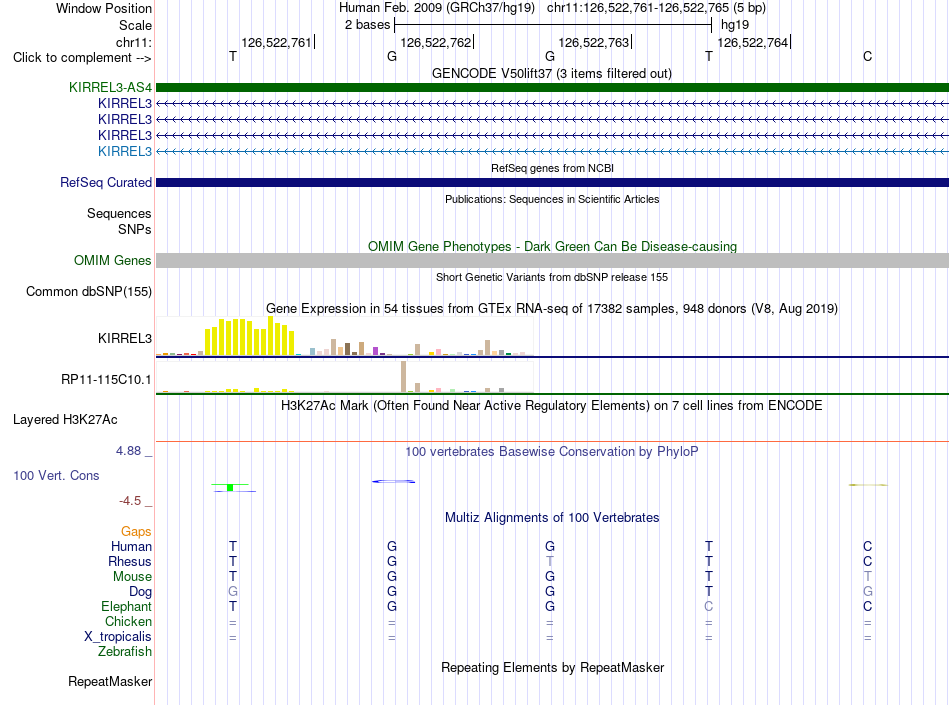
Task: Open GENCODE V50lift37 track title
Action: click(551, 73)
